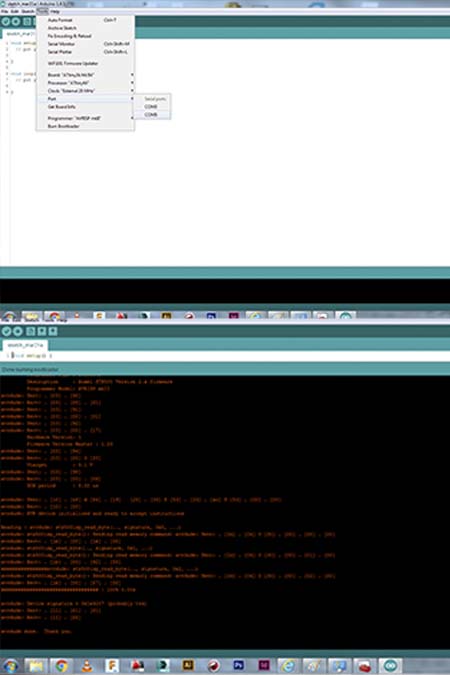The height and width of the screenshot is (675, 450).
Task: Expand the Programmer submenu
Action: point(85,118)
